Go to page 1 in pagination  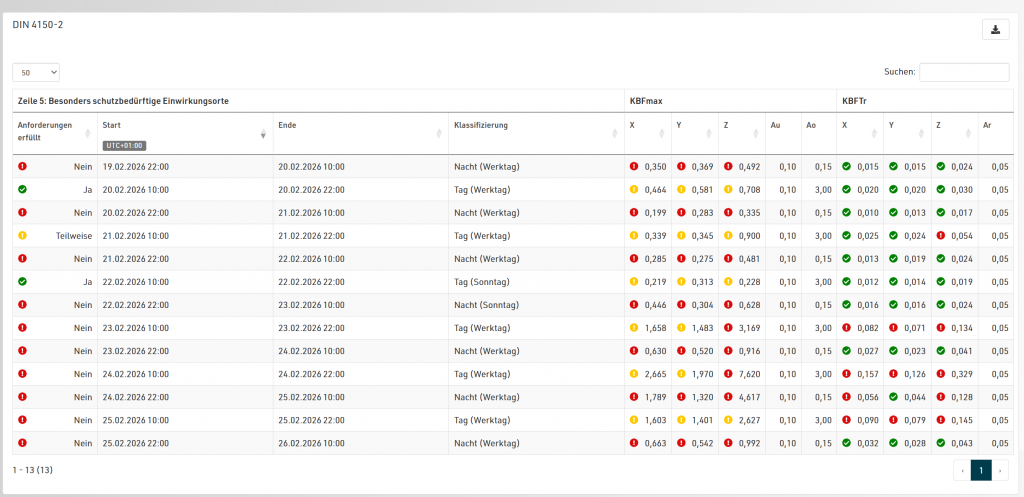pyautogui.click(x=980, y=470)
